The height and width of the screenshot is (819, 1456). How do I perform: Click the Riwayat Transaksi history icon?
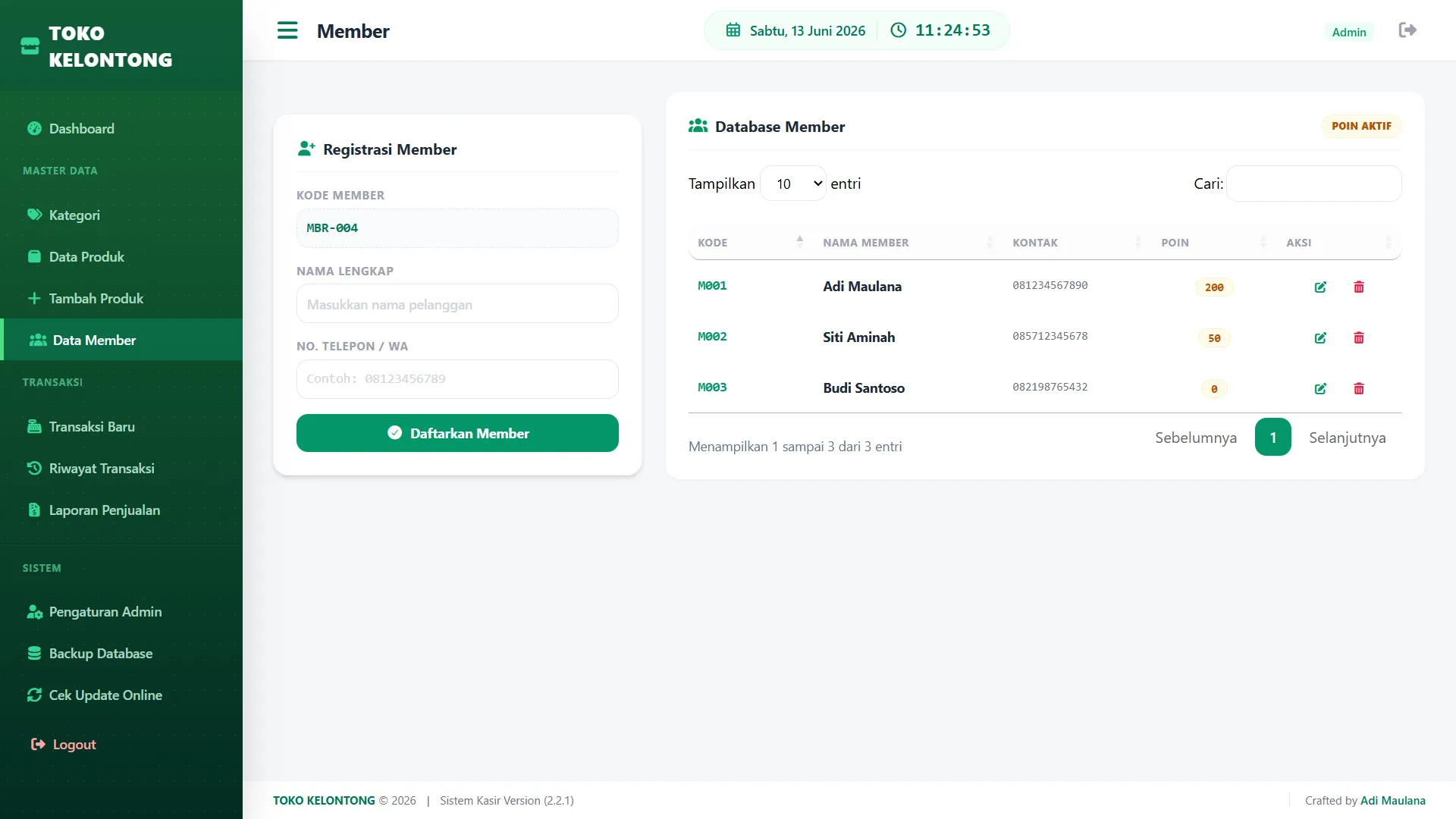pos(34,468)
